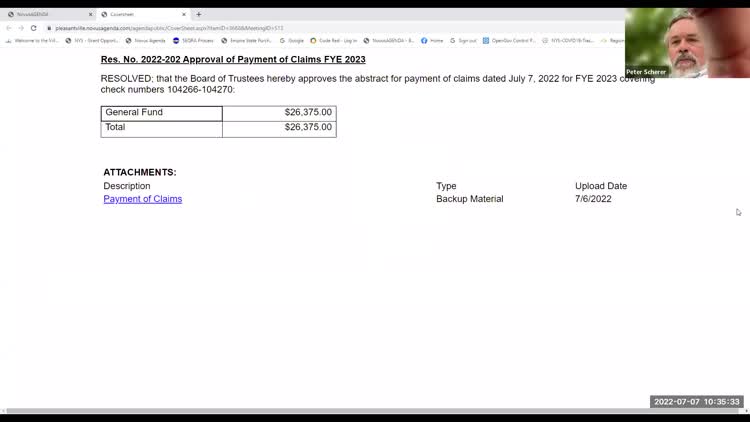Open the Google bookmark
The width and height of the screenshot is (750, 422).
[292, 41]
